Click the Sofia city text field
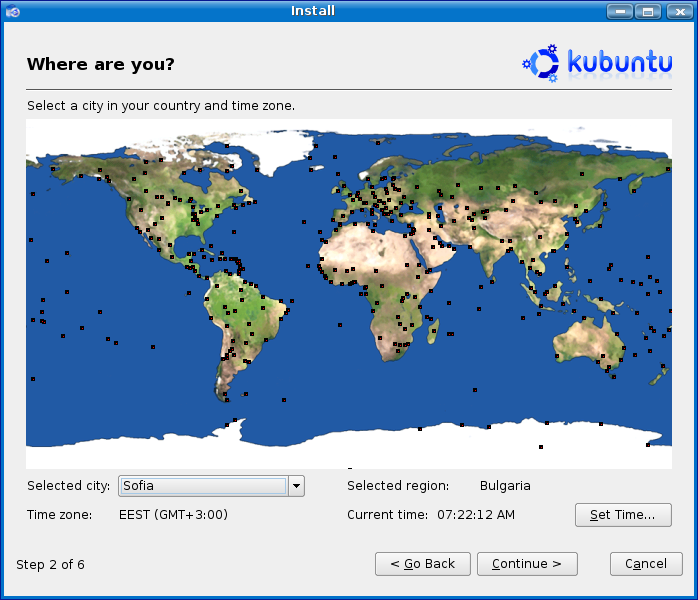The height and width of the screenshot is (600, 698). 203,486
